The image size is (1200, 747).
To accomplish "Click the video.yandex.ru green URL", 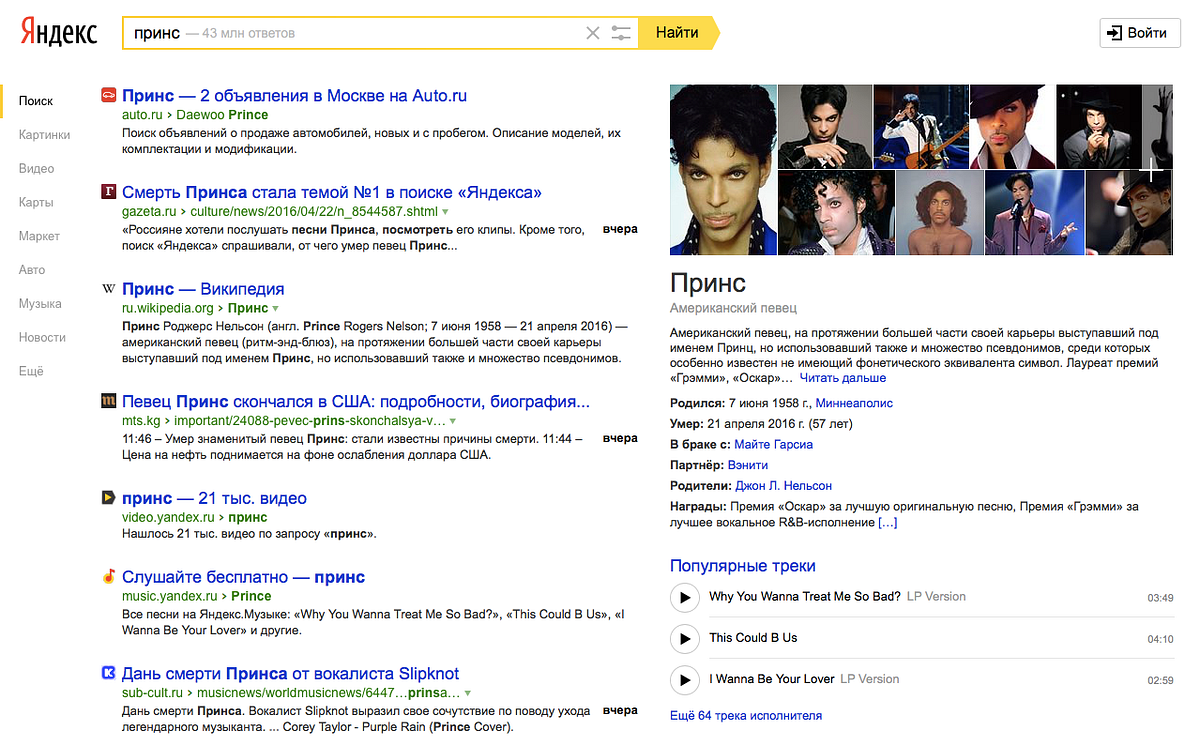I will [x=168, y=518].
